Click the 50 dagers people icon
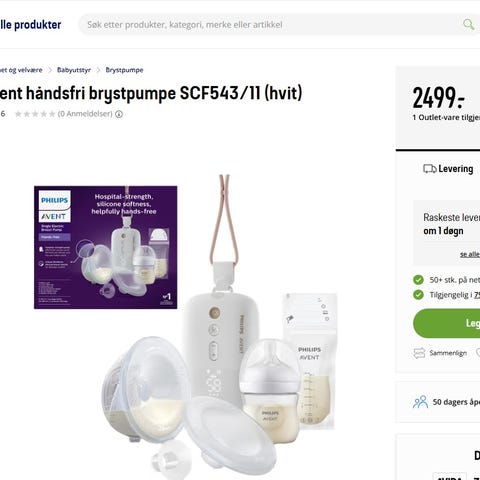The width and height of the screenshot is (480, 480). point(420,402)
